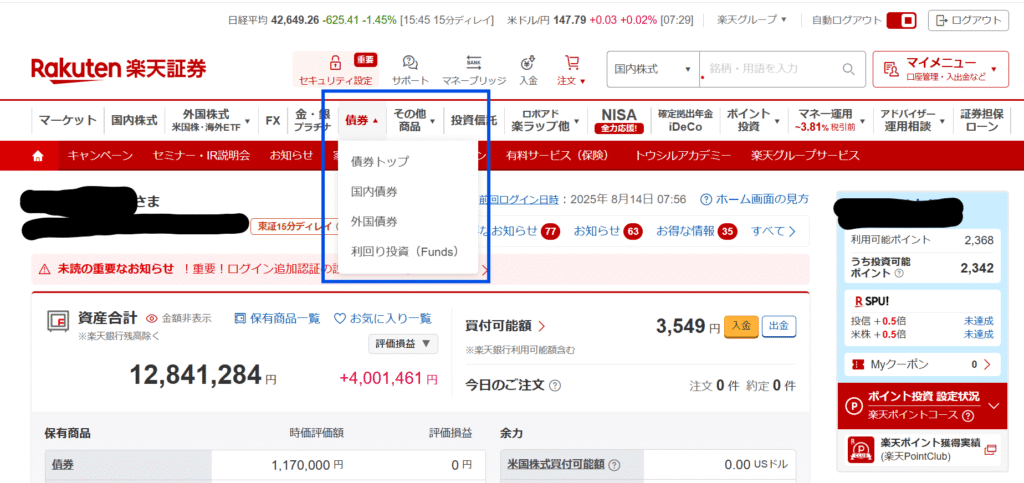Click help icon beside 楽天ポイントコース
The width and height of the screenshot is (1024, 483).
pyautogui.click(x=968, y=416)
